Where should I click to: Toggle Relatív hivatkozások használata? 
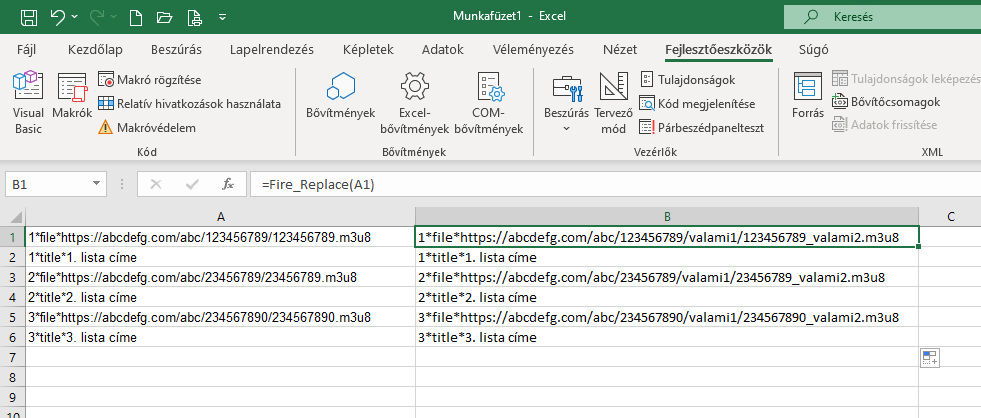click(x=188, y=103)
